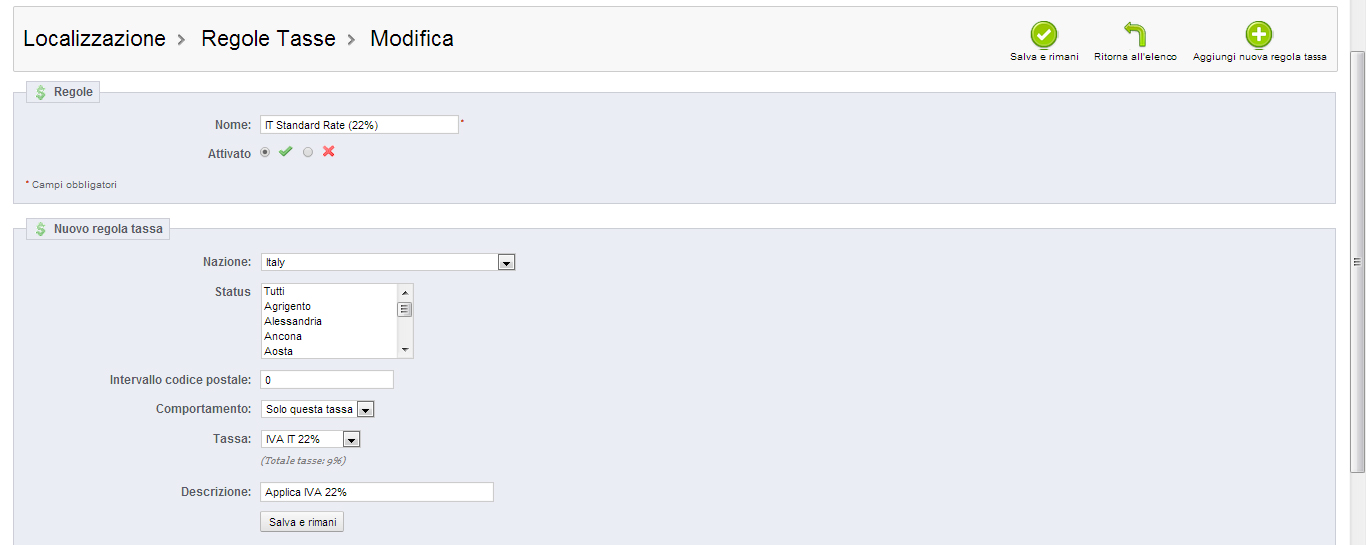Click the green Salva e rimani checkmark icon
Image resolution: width=1366 pixels, height=545 pixels.
1044,36
